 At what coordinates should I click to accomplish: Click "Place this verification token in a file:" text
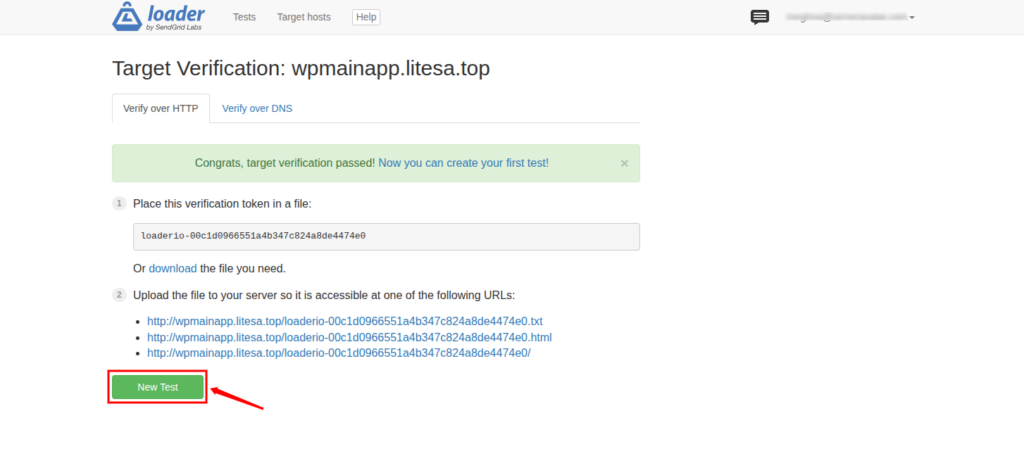[x=223, y=204]
